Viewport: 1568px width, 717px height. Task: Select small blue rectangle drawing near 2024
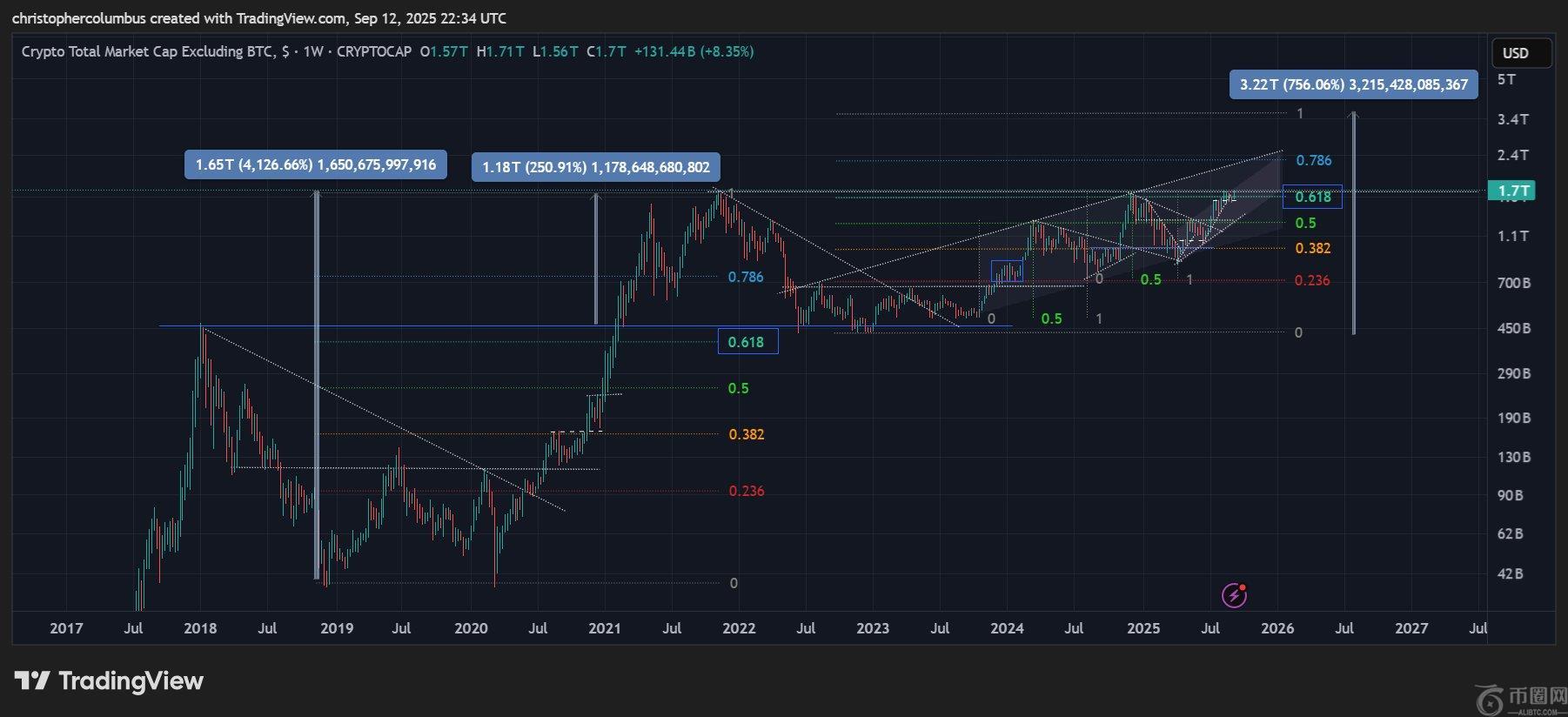pyautogui.click(x=1007, y=272)
